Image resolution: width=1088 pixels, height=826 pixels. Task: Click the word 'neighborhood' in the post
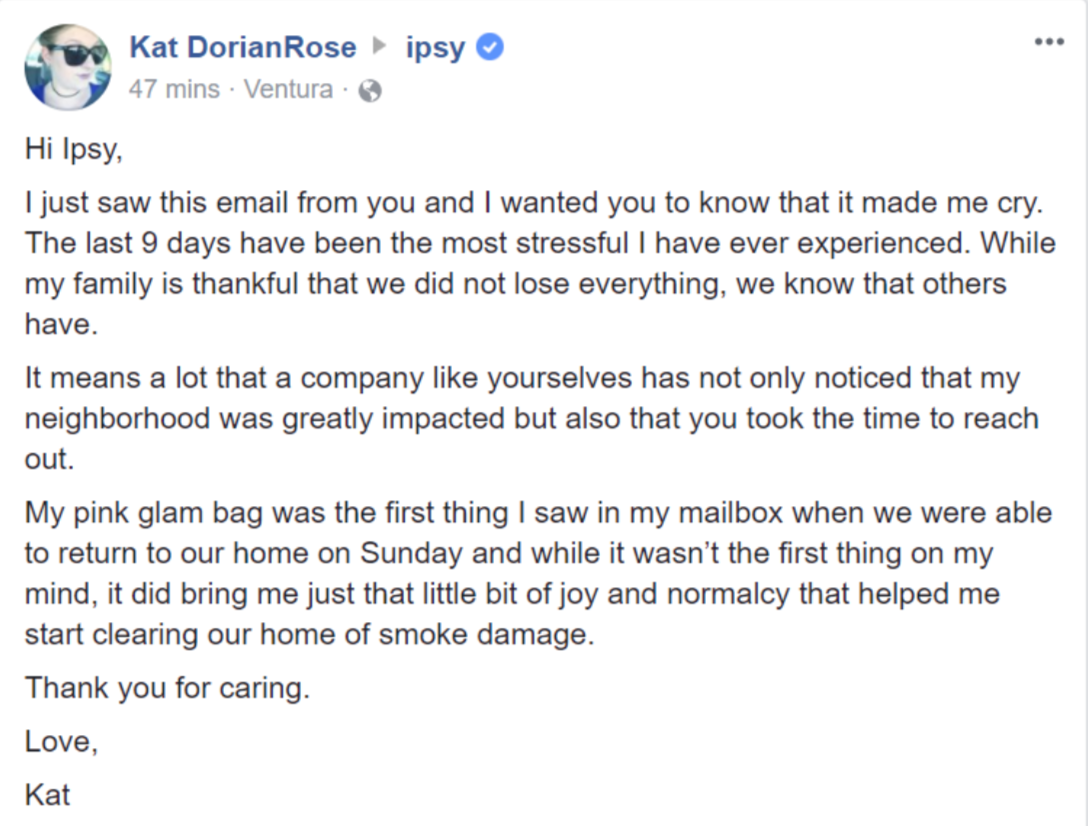(117, 419)
